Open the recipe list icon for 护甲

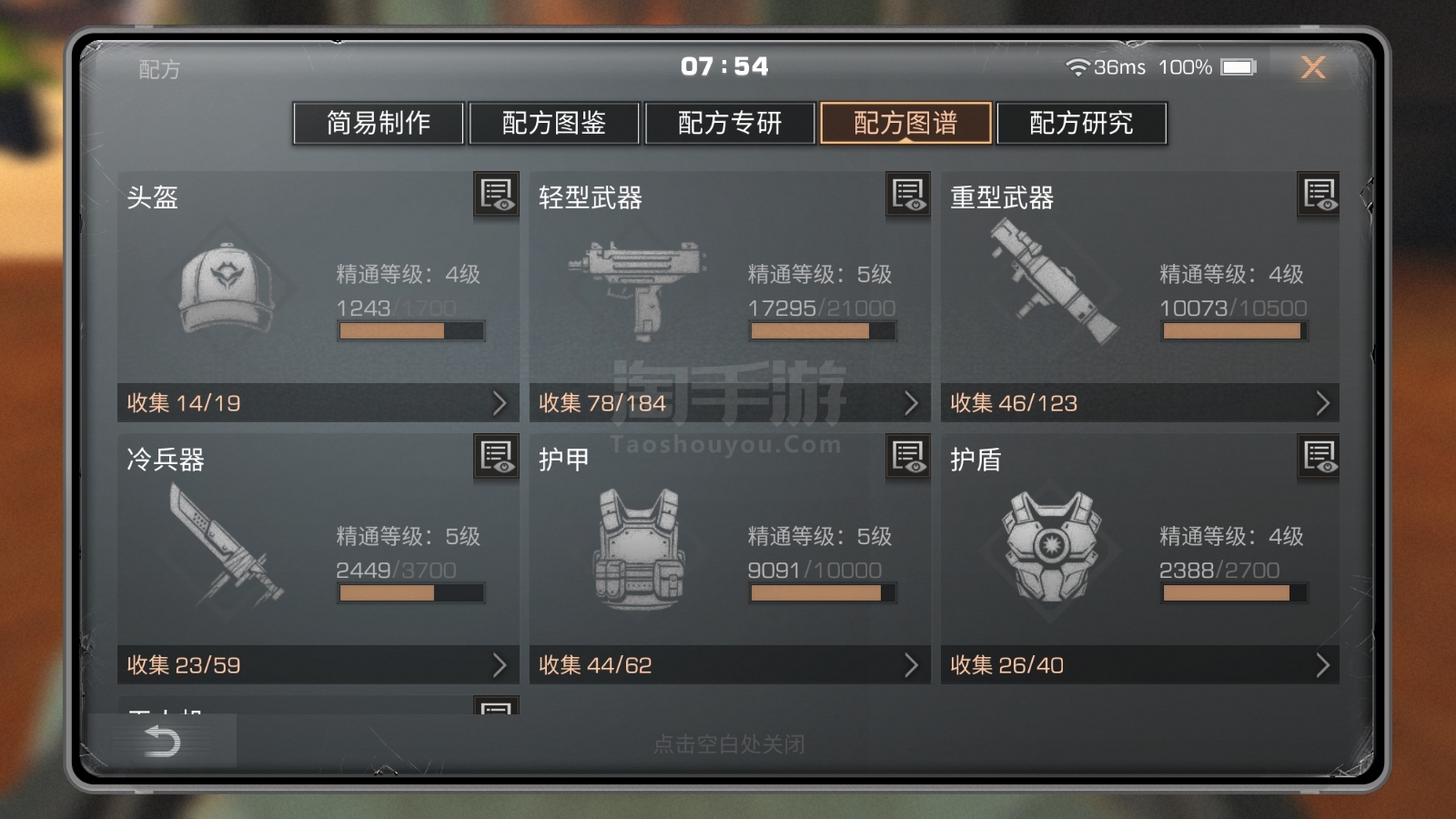[x=908, y=456]
